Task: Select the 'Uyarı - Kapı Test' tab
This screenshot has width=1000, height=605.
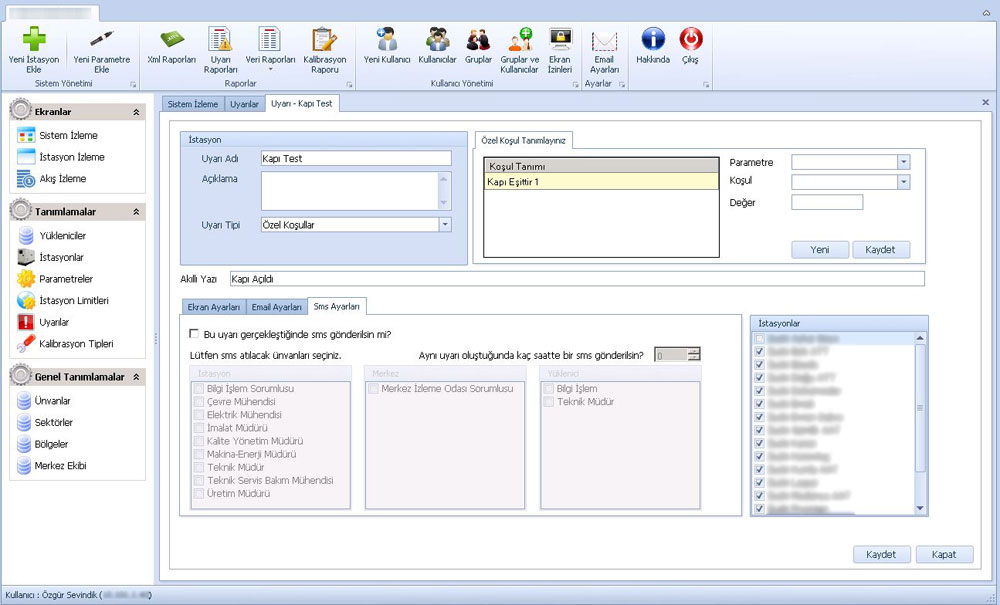Action: pyautogui.click(x=302, y=103)
